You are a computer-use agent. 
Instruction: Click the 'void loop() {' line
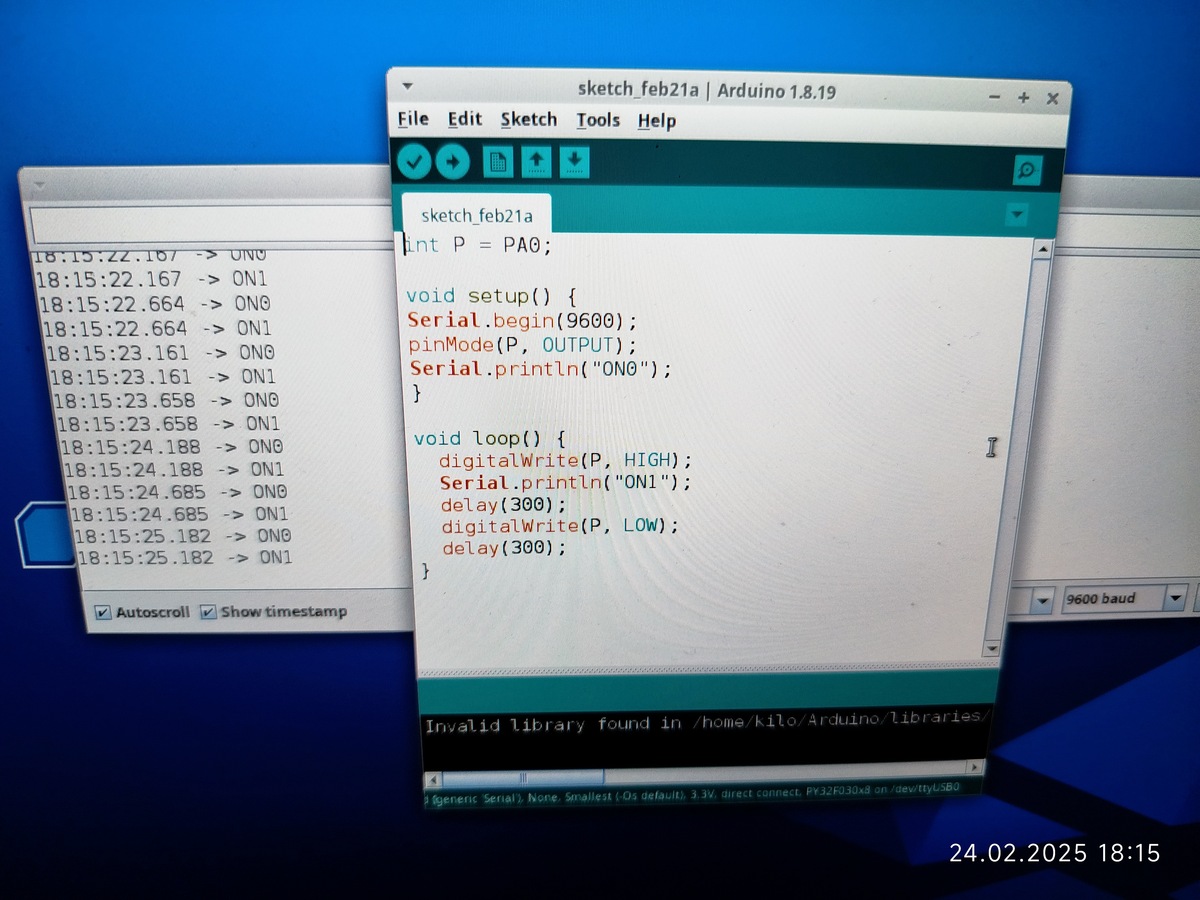[x=490, y=438]
